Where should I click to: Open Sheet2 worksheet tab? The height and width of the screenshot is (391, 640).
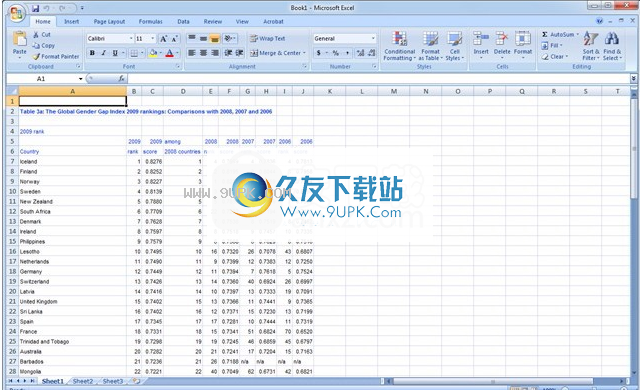point(83,381)
